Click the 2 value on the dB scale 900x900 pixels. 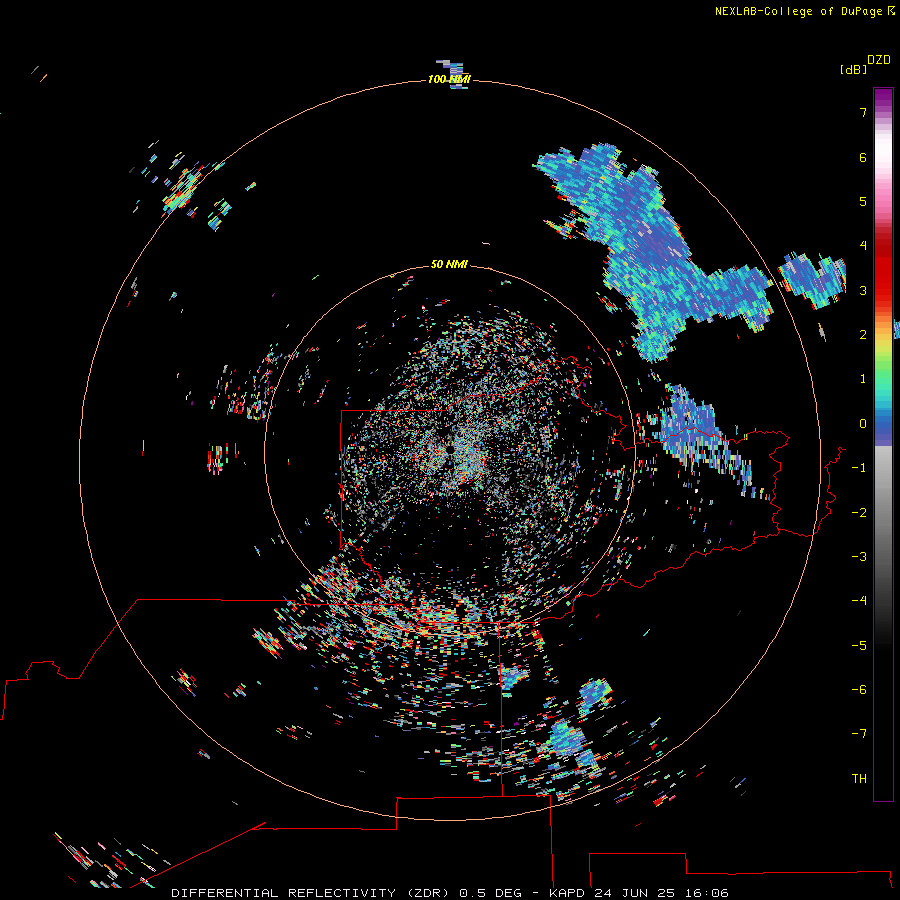coord(863,335)
